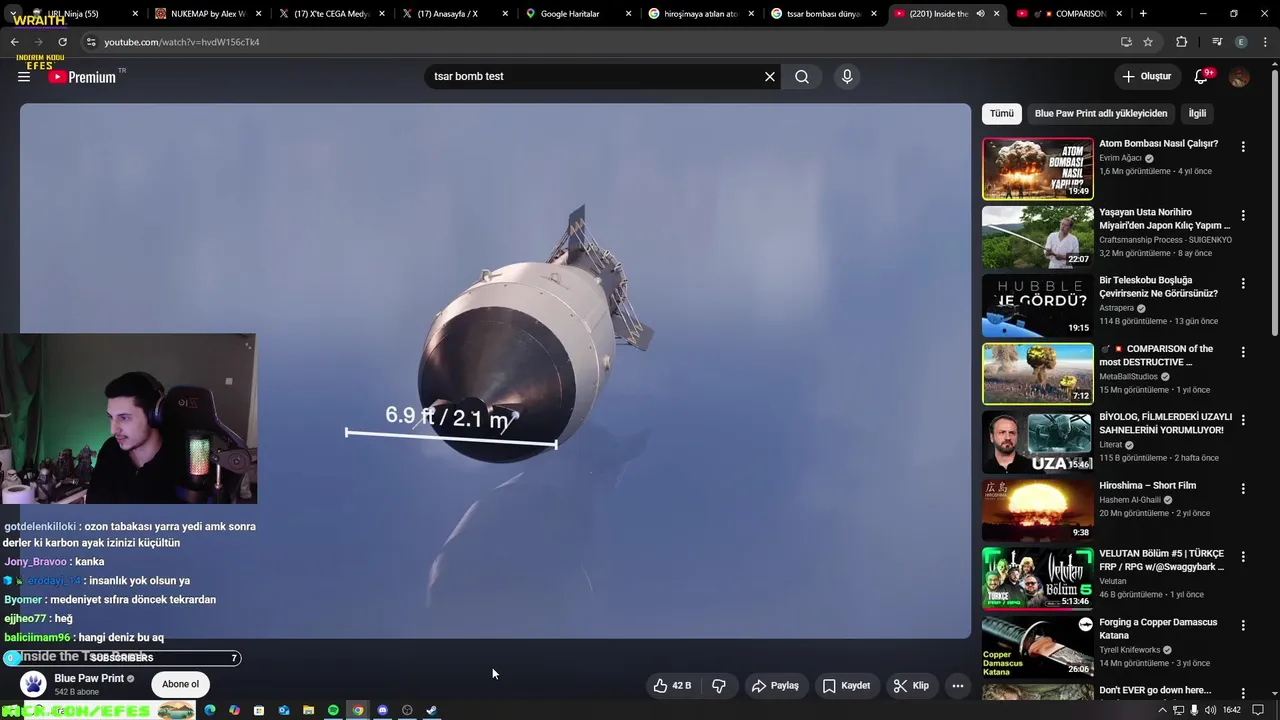The height and width of the screenshot is (720, 1280).
Task: Open Blue Paw Print channel name
Action: [89, 678]
